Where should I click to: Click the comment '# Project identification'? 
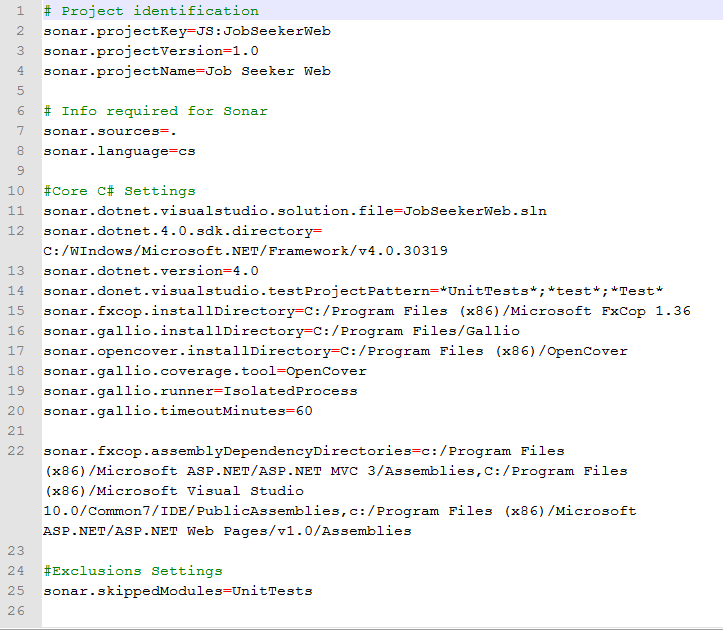pyautogui.click(x=151, y=11)
